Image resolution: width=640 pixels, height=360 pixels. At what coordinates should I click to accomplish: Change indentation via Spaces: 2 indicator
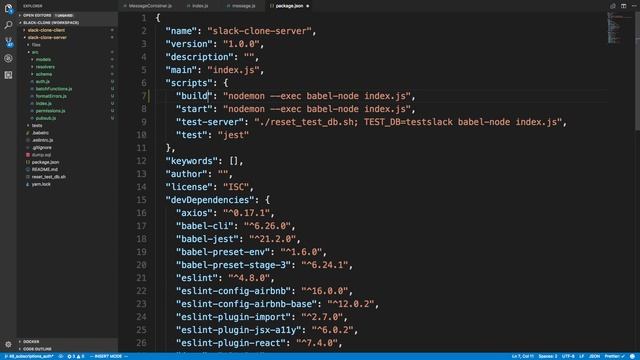click(x=547, y=356)
